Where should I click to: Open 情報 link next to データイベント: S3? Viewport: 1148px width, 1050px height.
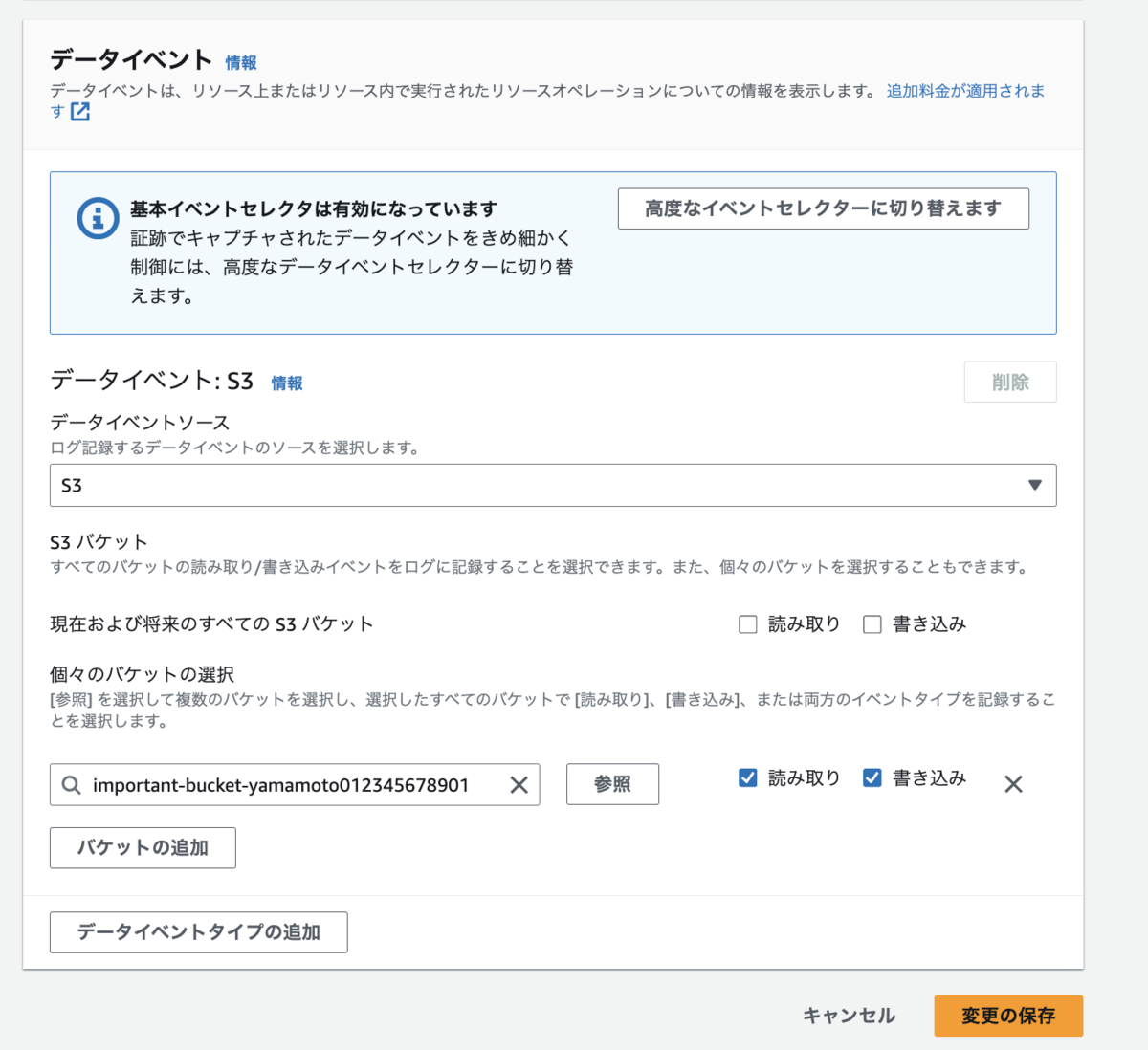click(x=287, y=383)
